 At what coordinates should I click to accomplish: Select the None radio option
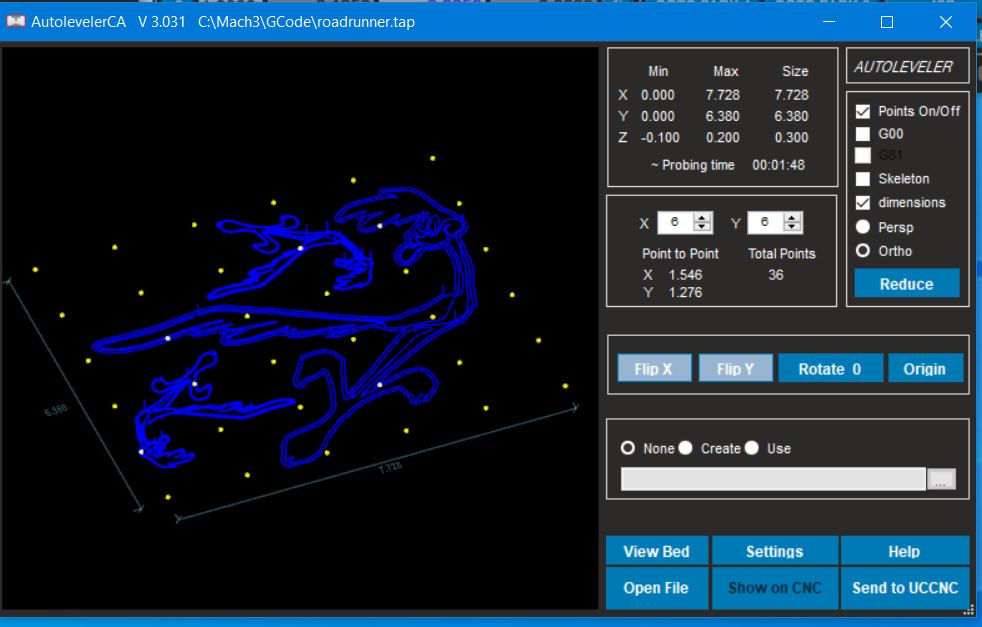coord(628,448)
